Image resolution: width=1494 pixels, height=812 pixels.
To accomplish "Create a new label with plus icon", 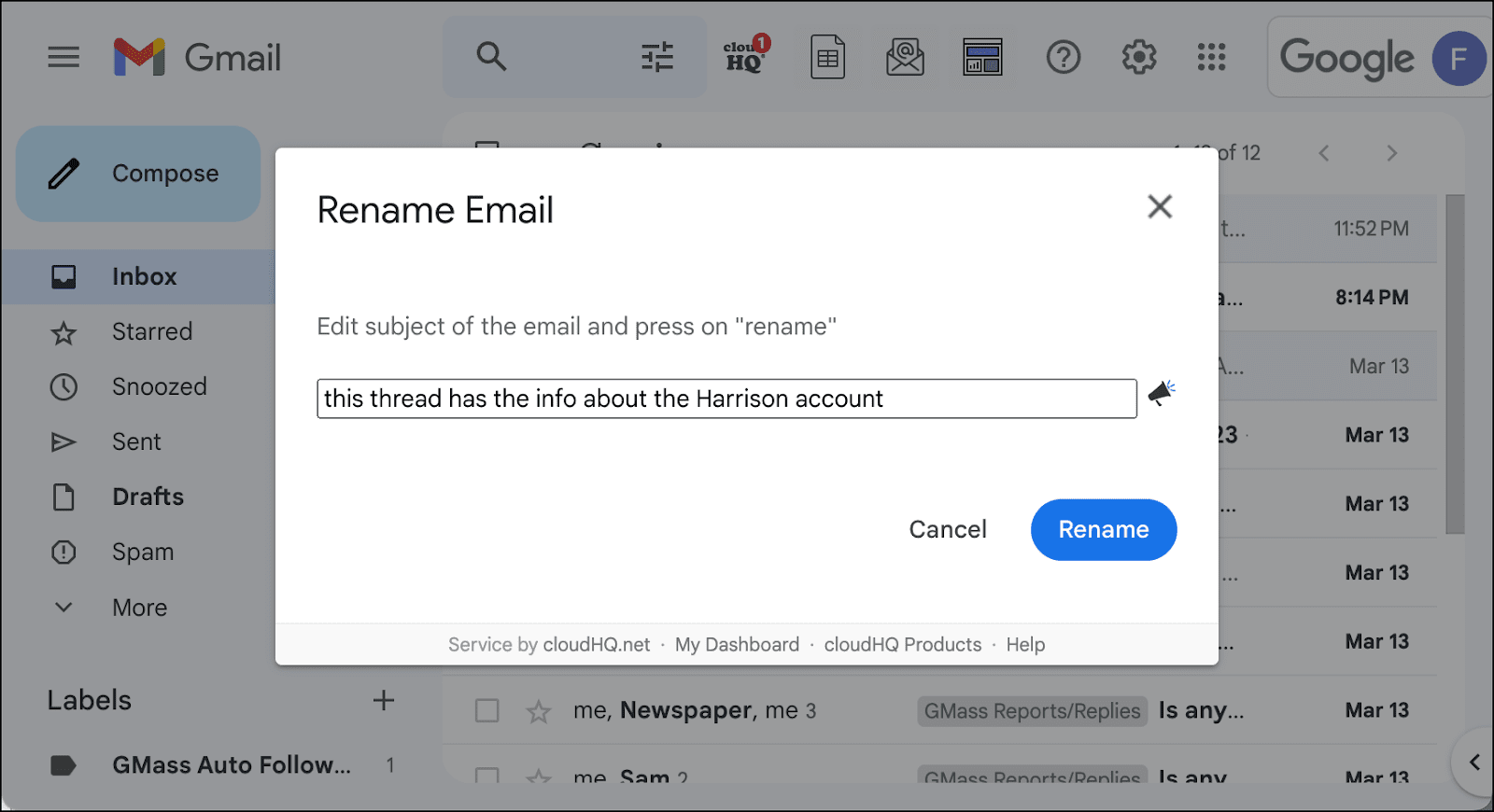I will 384,700.
